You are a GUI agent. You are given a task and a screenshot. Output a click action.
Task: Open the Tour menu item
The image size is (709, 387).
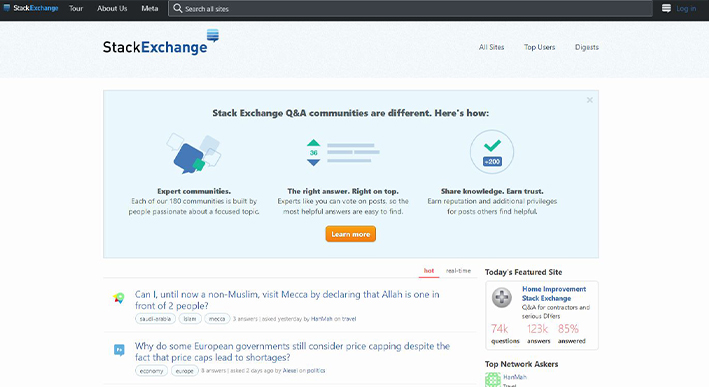click(x=76, y=9)
